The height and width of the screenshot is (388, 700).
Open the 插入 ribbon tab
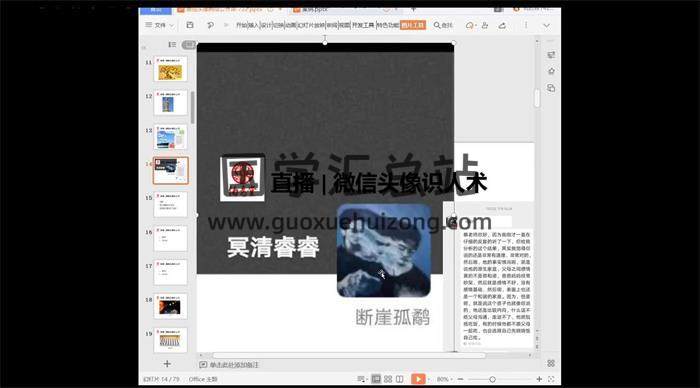[254, 25]
